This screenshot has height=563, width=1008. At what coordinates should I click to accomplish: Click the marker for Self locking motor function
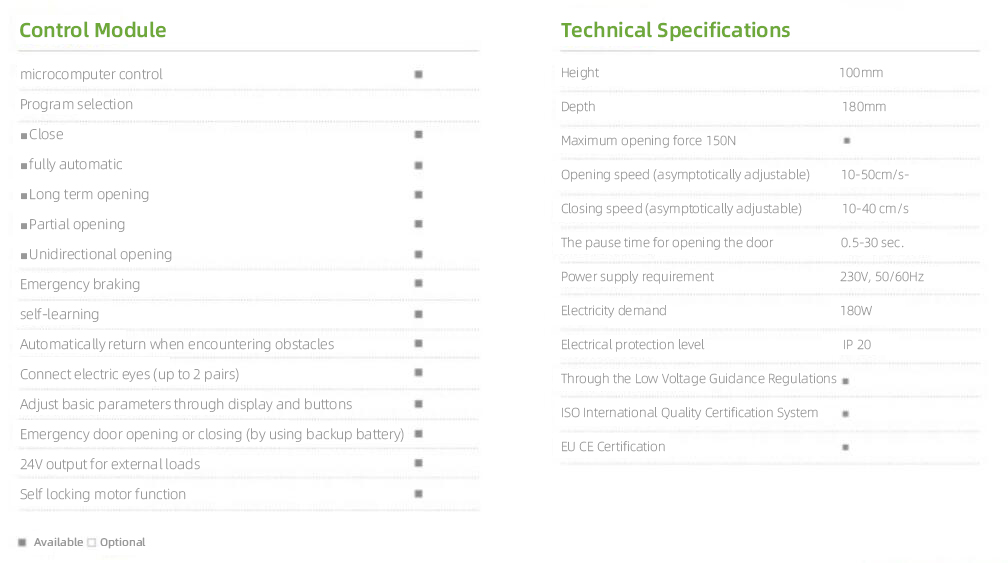pyautogui.click(x=418, y=494)
